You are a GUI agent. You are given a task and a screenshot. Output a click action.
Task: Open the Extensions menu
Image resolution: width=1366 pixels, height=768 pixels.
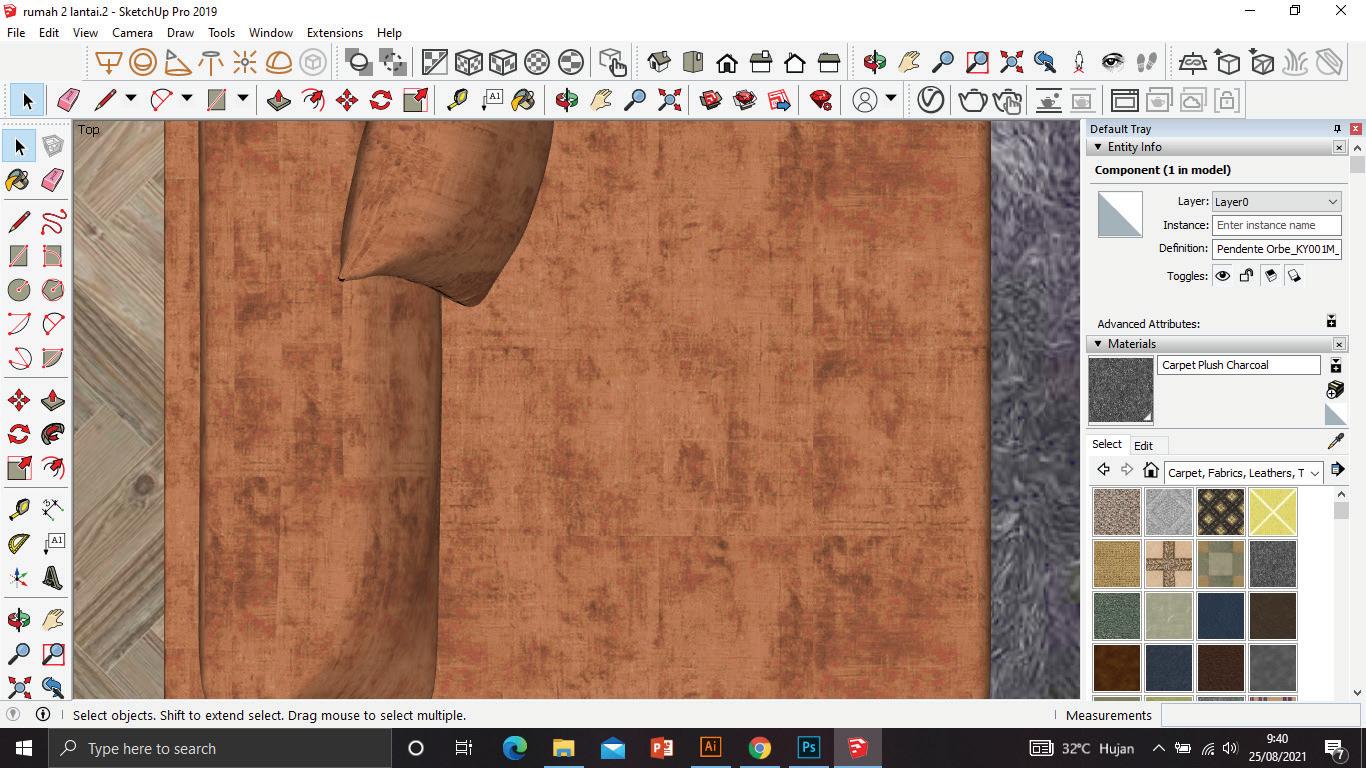334,32
